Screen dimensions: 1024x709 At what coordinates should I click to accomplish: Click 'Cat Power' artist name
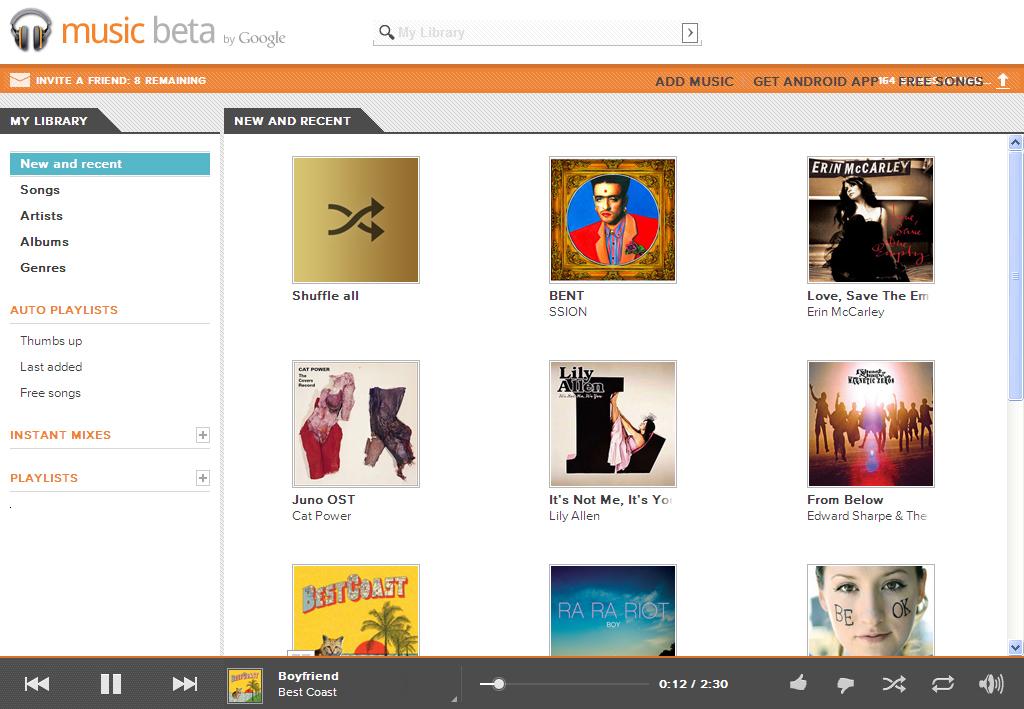point(321,516)
